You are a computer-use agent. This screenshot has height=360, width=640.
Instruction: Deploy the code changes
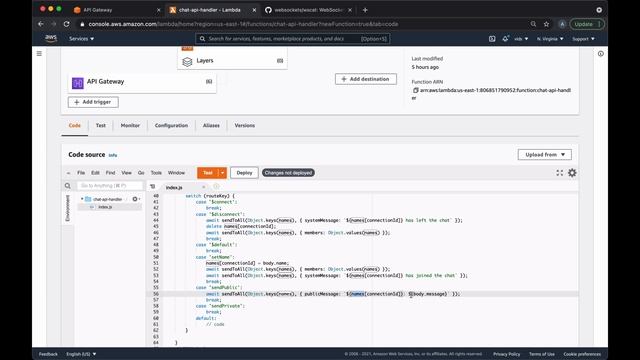(x=244, y=173)
